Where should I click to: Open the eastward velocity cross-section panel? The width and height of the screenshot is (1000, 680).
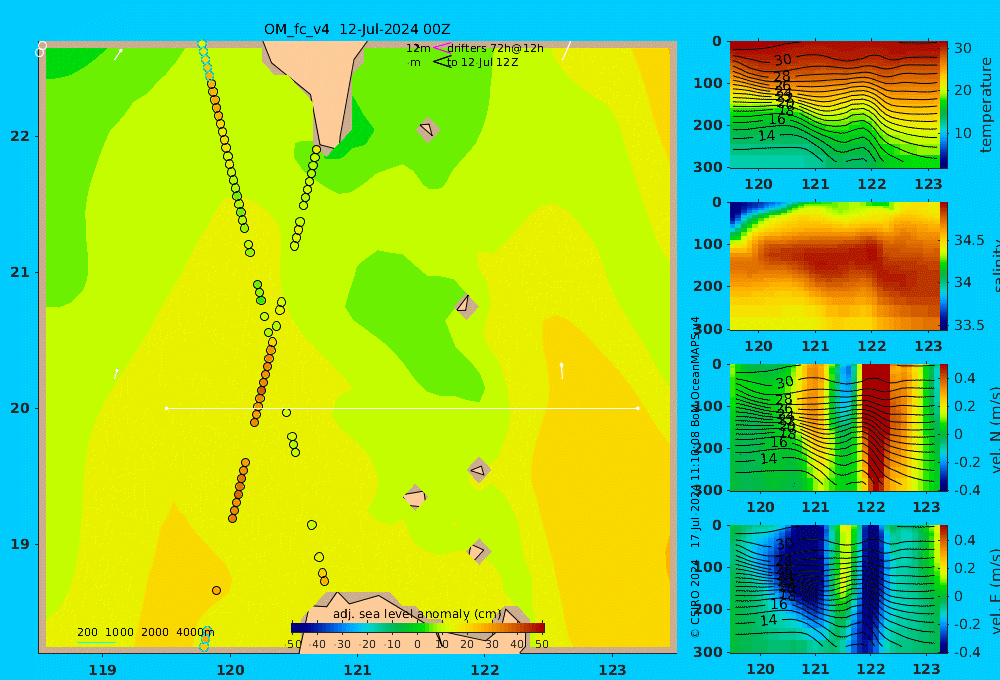point(834,589)
